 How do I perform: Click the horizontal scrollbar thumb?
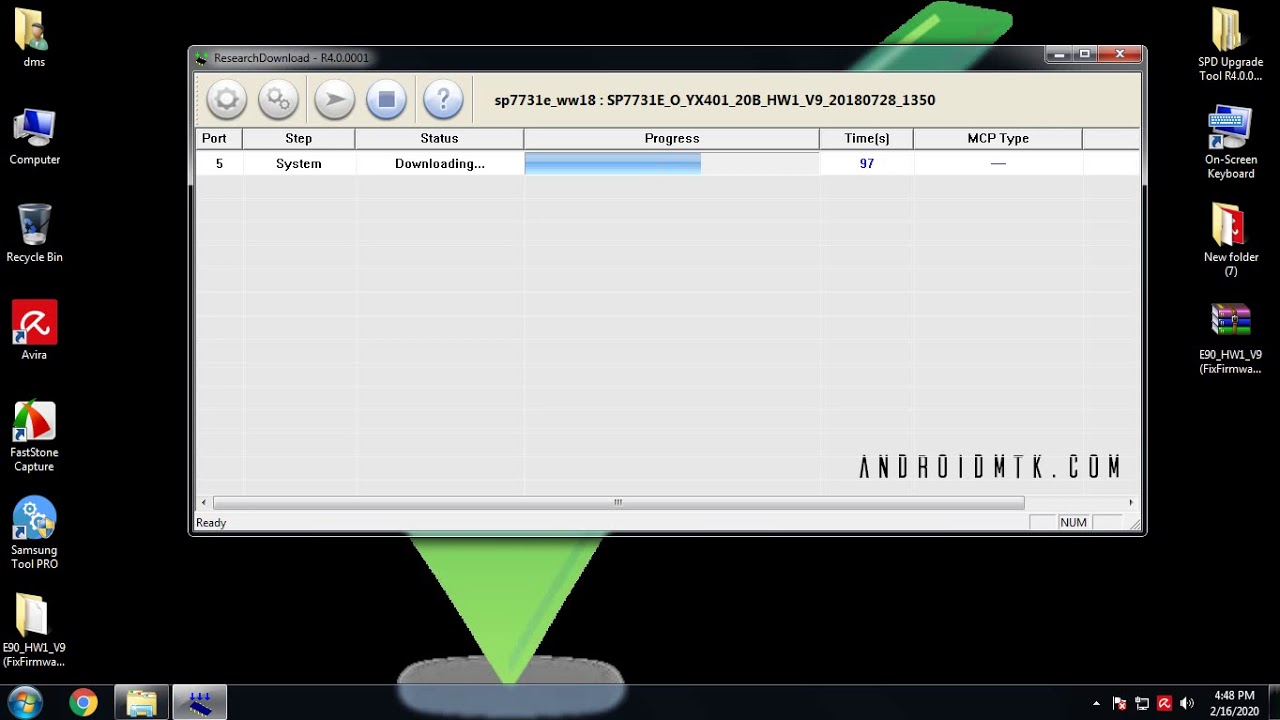coord(618,502)
